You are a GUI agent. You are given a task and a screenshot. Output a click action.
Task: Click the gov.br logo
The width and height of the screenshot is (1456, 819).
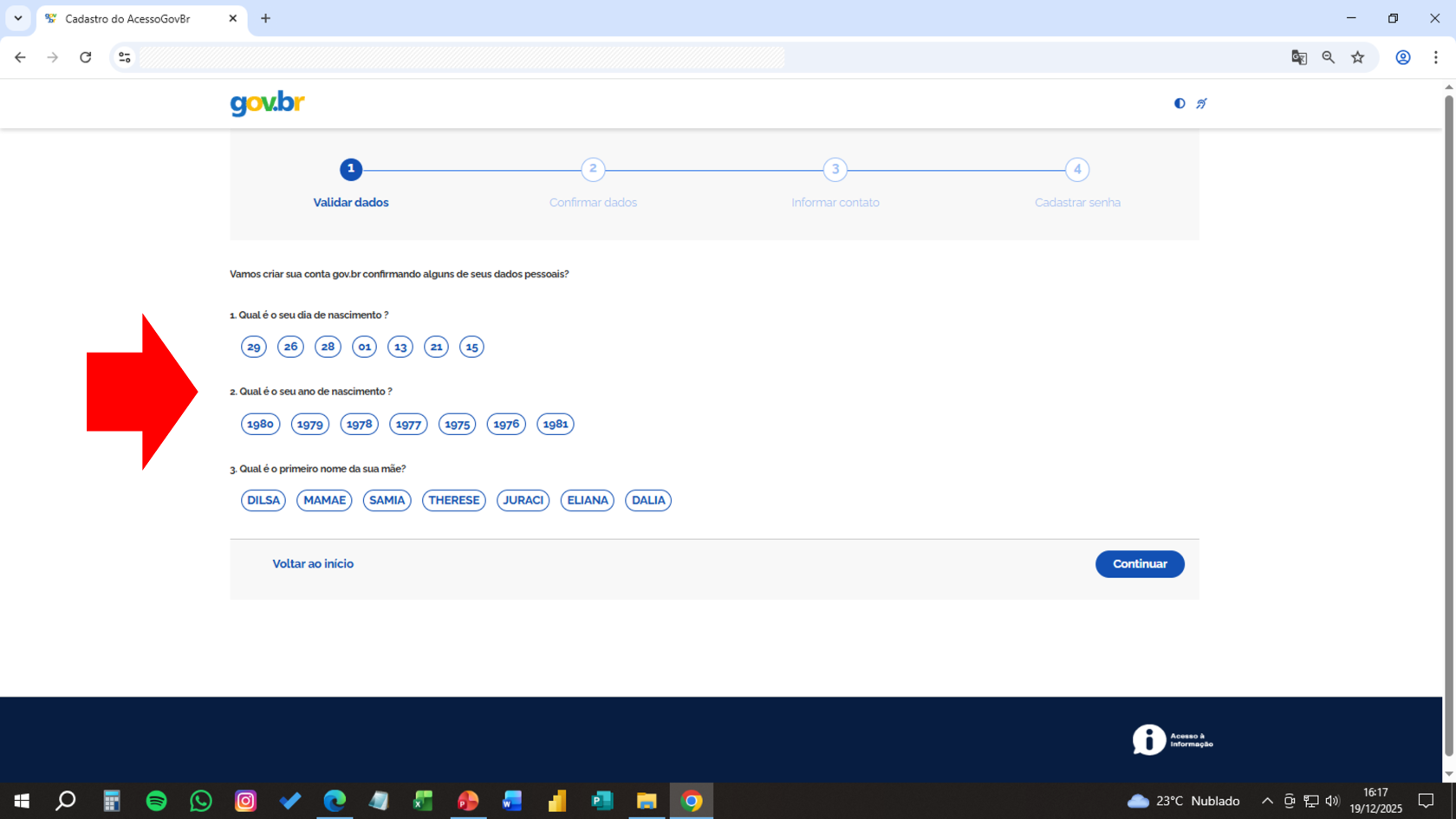267,103
